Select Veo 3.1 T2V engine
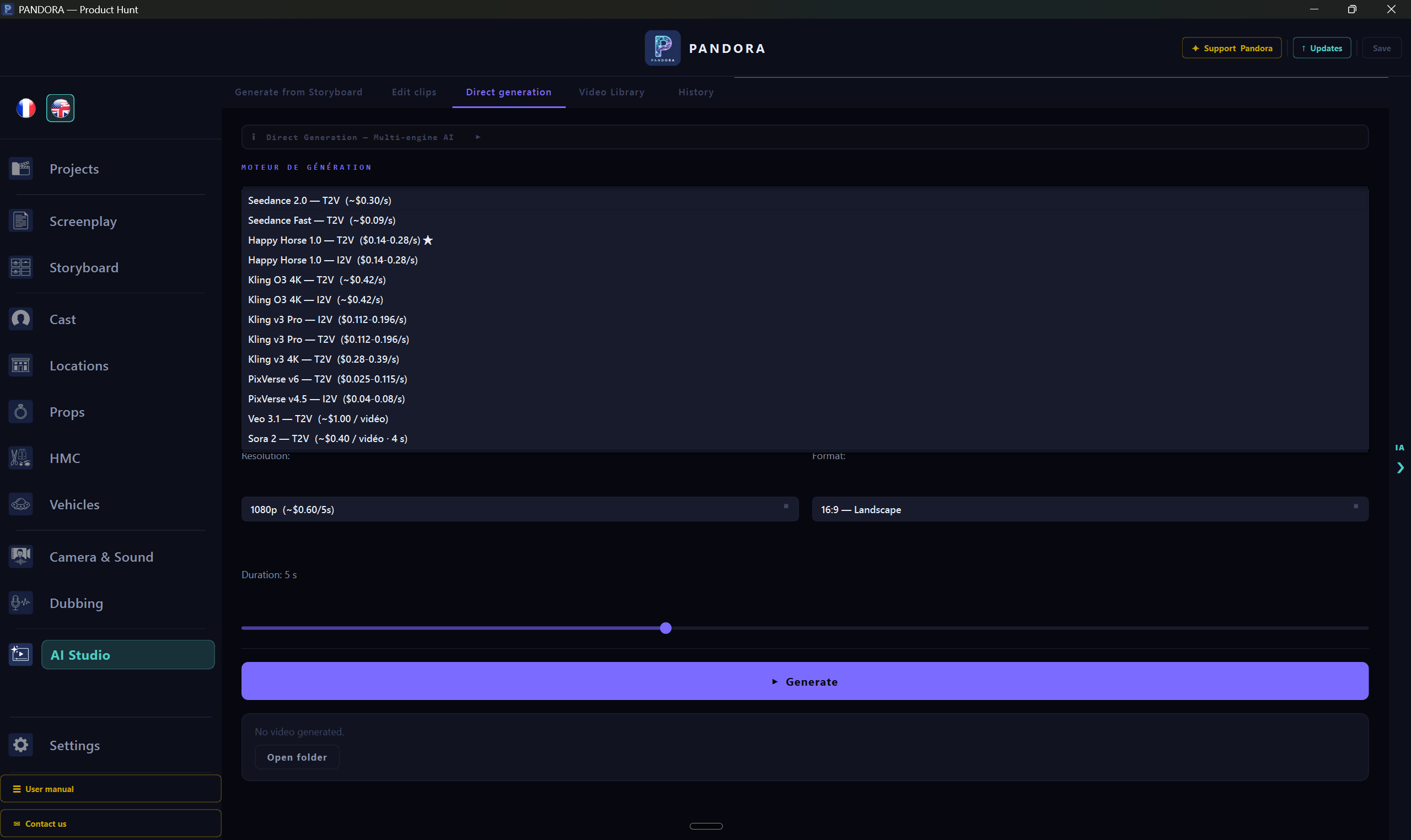This screenshot has width=1411, height=840. coord(804,418)
